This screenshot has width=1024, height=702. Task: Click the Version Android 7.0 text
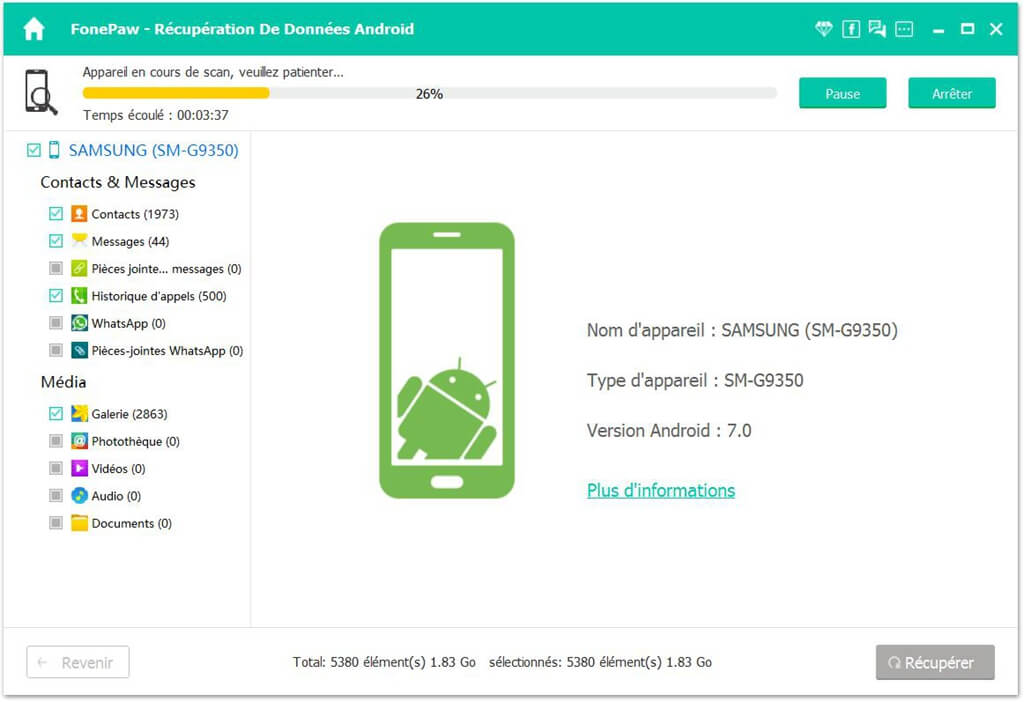(669, 431)
